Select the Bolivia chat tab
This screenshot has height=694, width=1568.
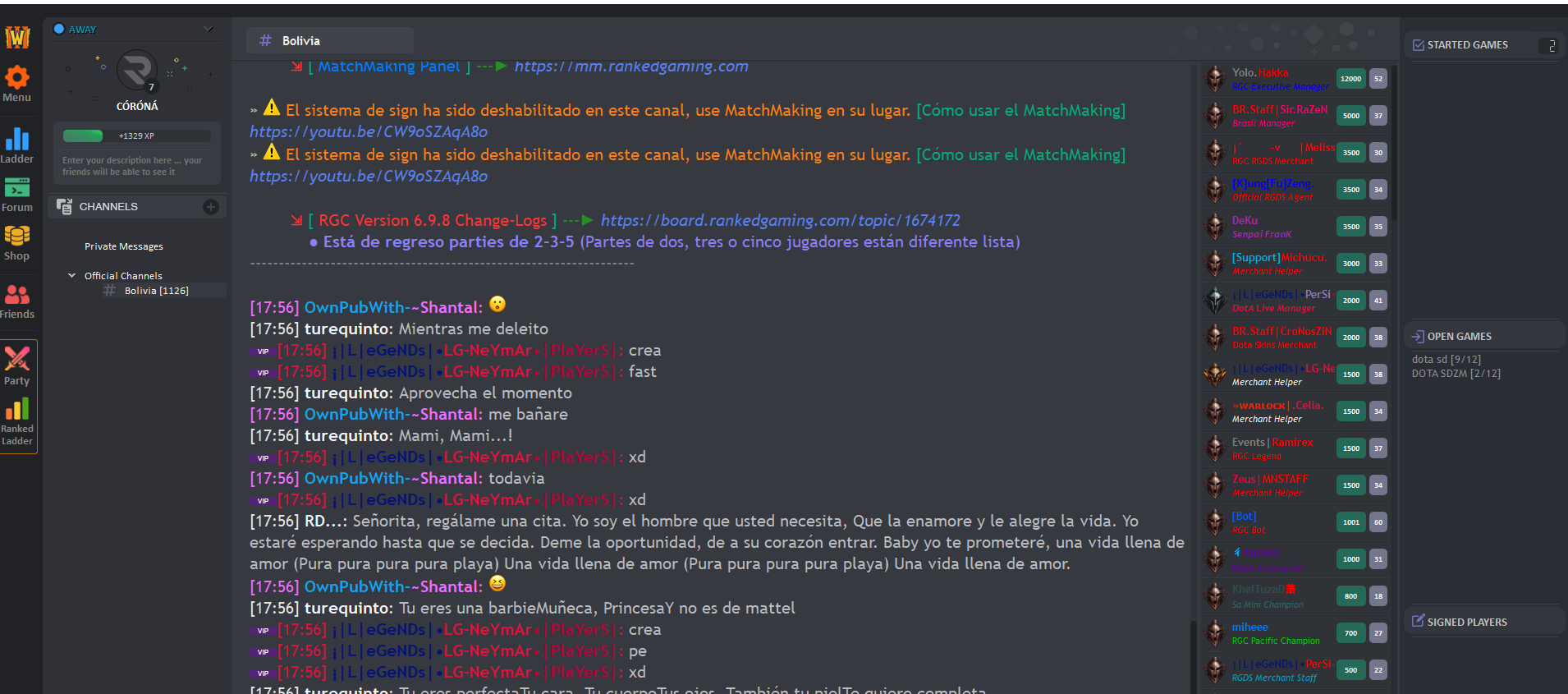(330, 40)
